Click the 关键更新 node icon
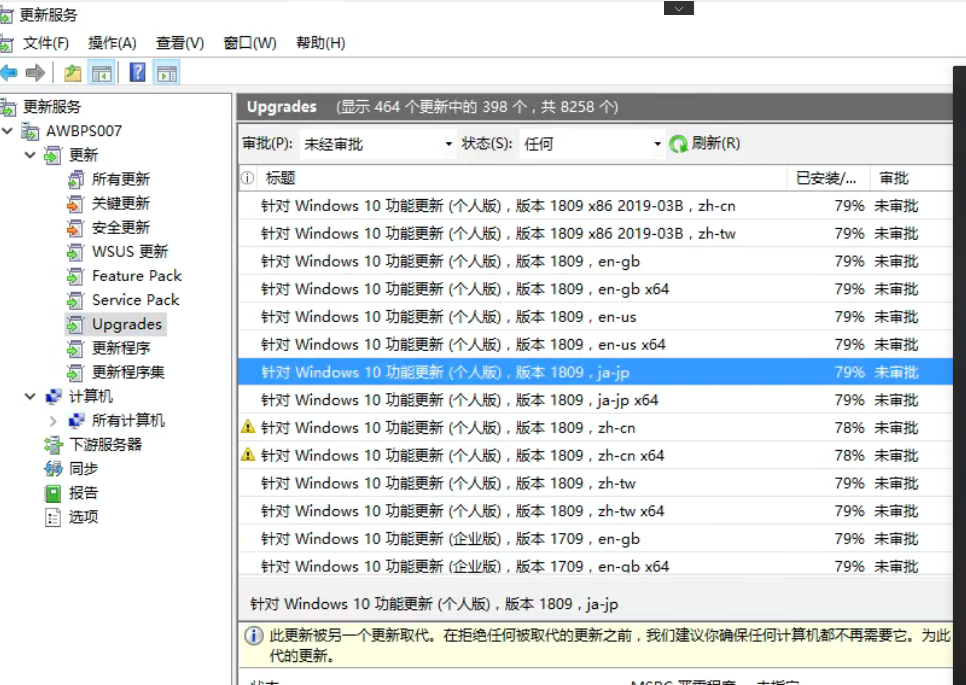The width and height of the screenshot is (966, 685). click(x=75, y=203)
